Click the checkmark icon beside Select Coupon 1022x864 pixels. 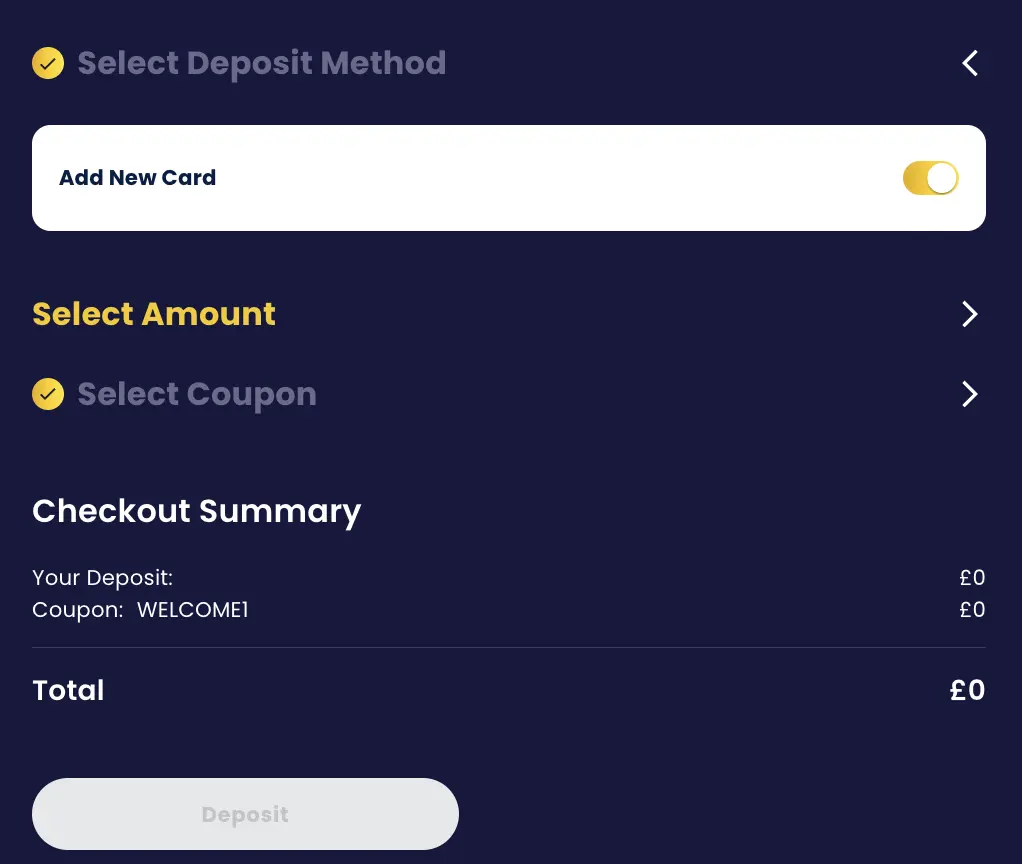[48, 394]
